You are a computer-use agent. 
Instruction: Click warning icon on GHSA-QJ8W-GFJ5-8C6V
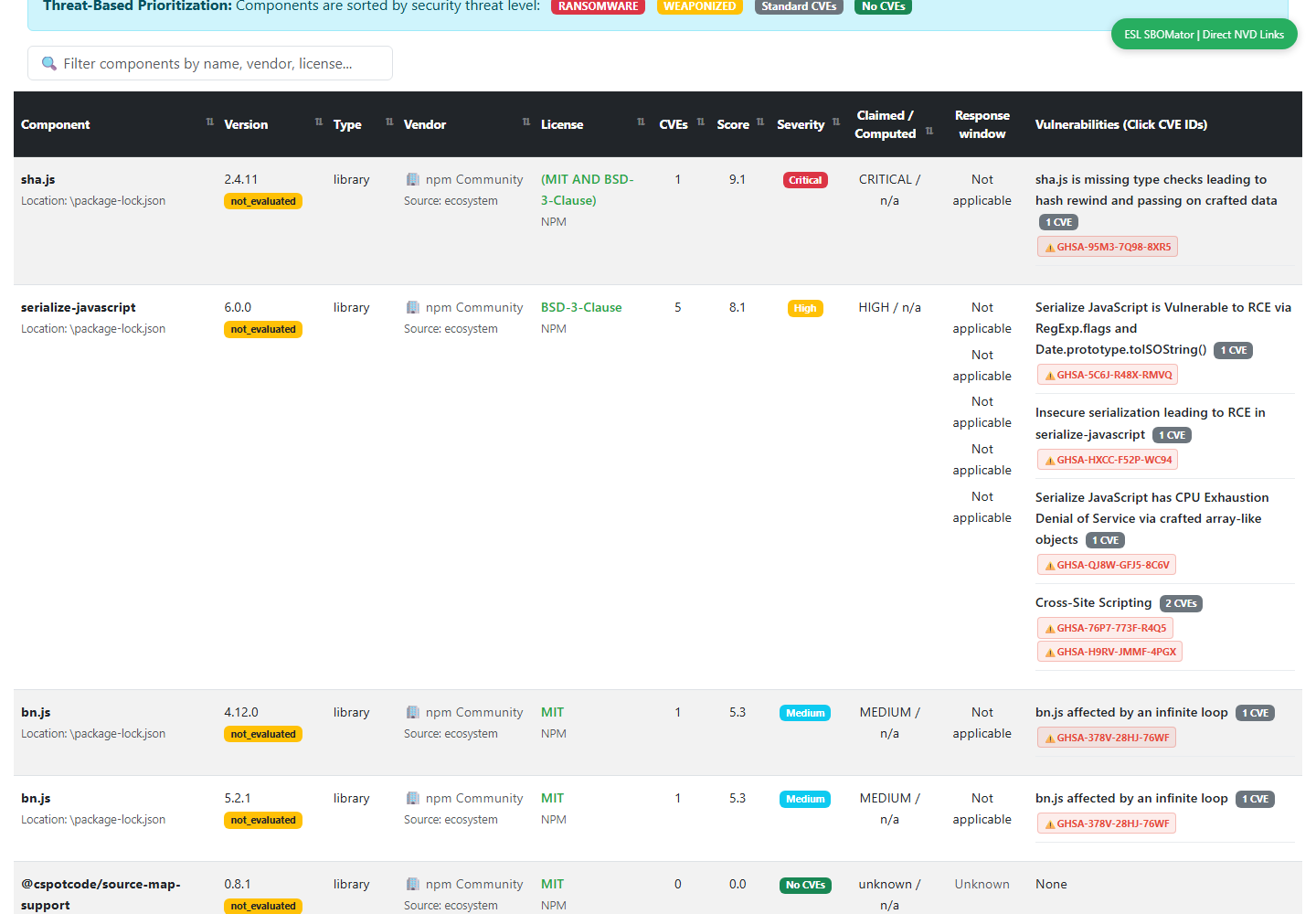point(1050,566)
